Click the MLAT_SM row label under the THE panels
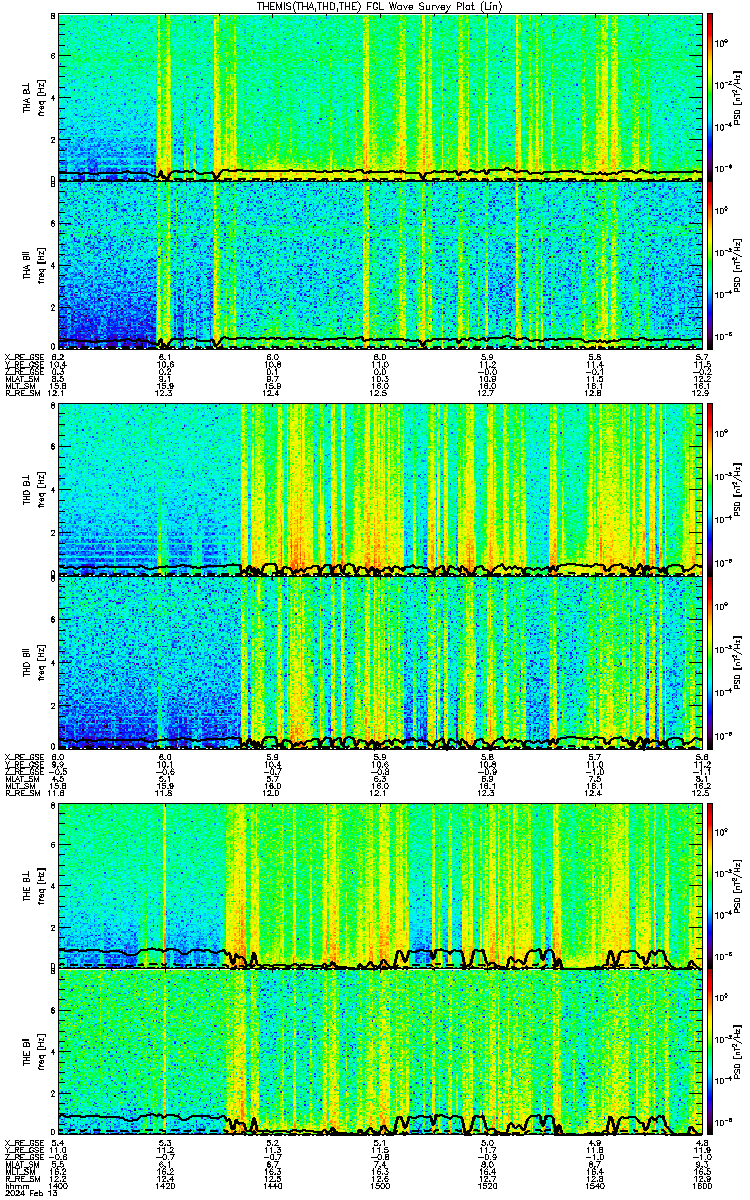Image resolution: width=750 pixels, height=1200 pixels. tap(21, 1164)
